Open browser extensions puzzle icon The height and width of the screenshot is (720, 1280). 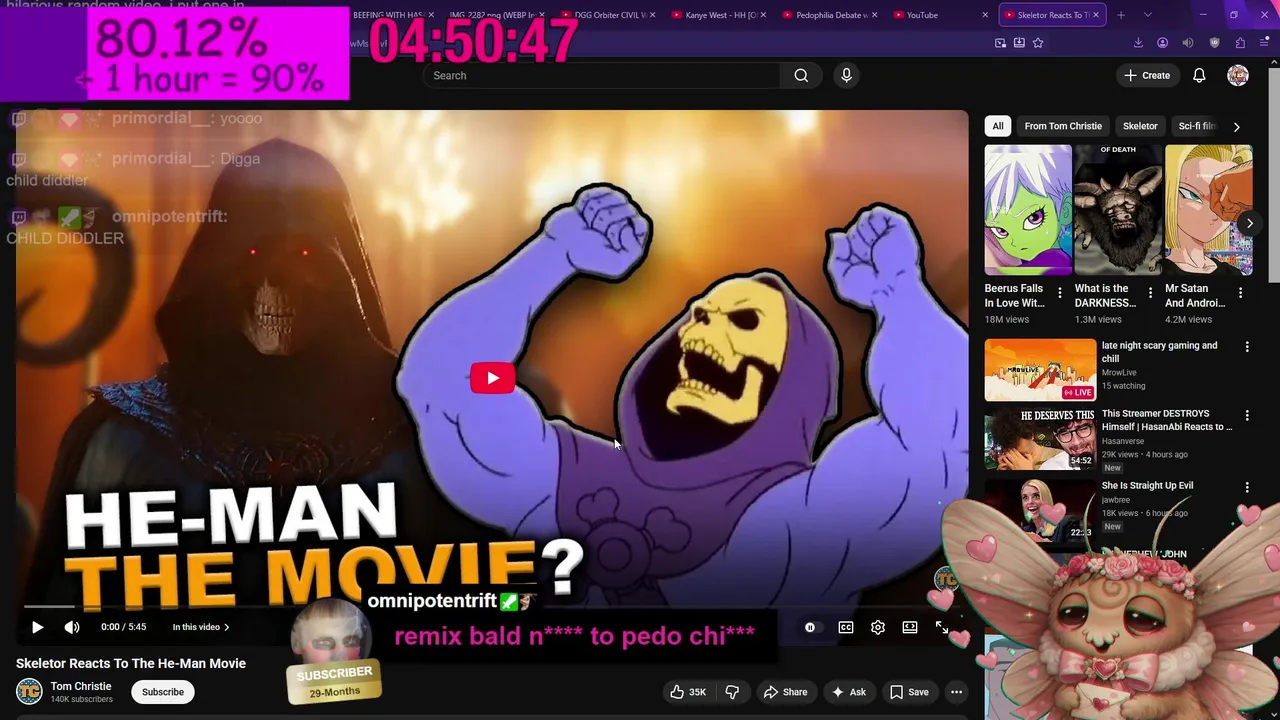pyautogui.click(x=1240, y=43)
